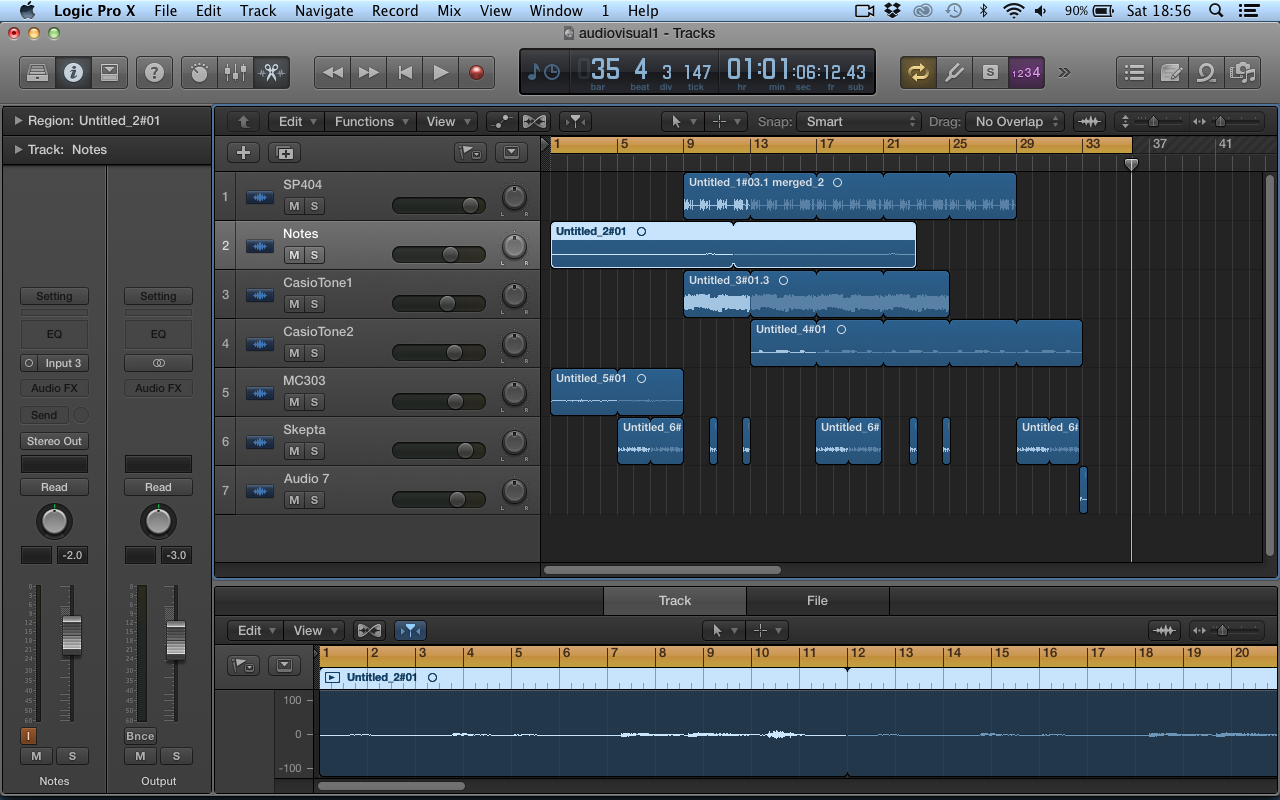Show the Toolbar panel icon
Image resolution: width=1280 pixels, height=800 pixels.
pos(109,72)
